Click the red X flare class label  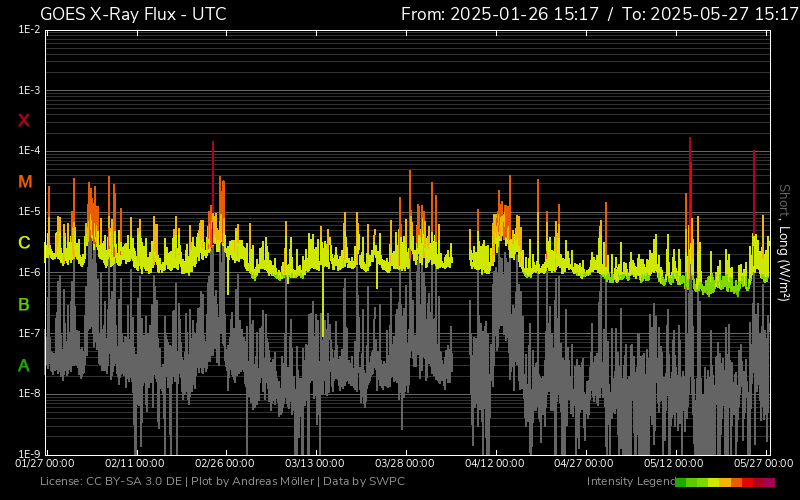[24, 121]
